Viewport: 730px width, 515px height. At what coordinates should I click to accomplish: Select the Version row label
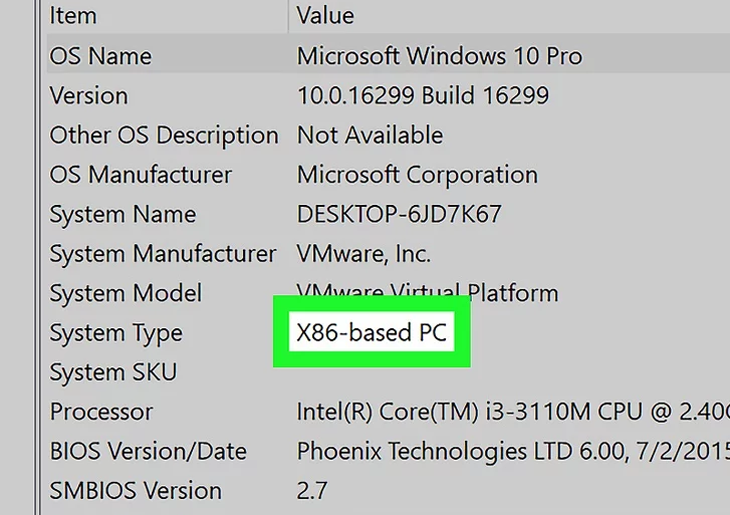pos(89,96)
